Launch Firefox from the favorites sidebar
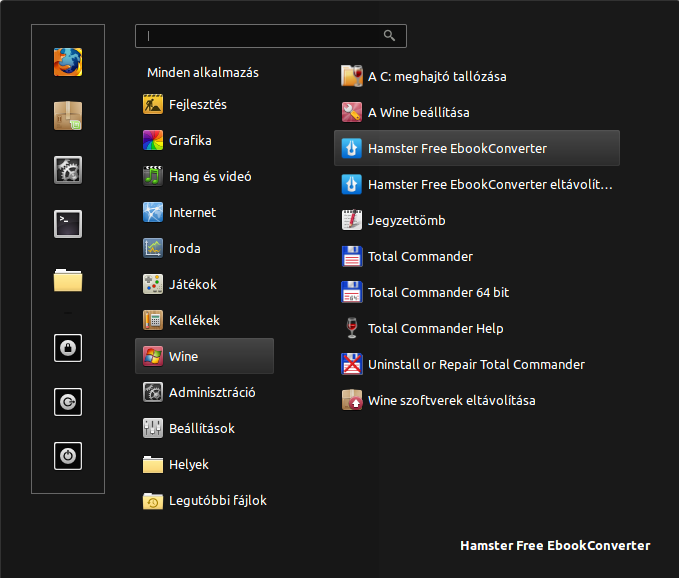 click(x=68, y=62)
